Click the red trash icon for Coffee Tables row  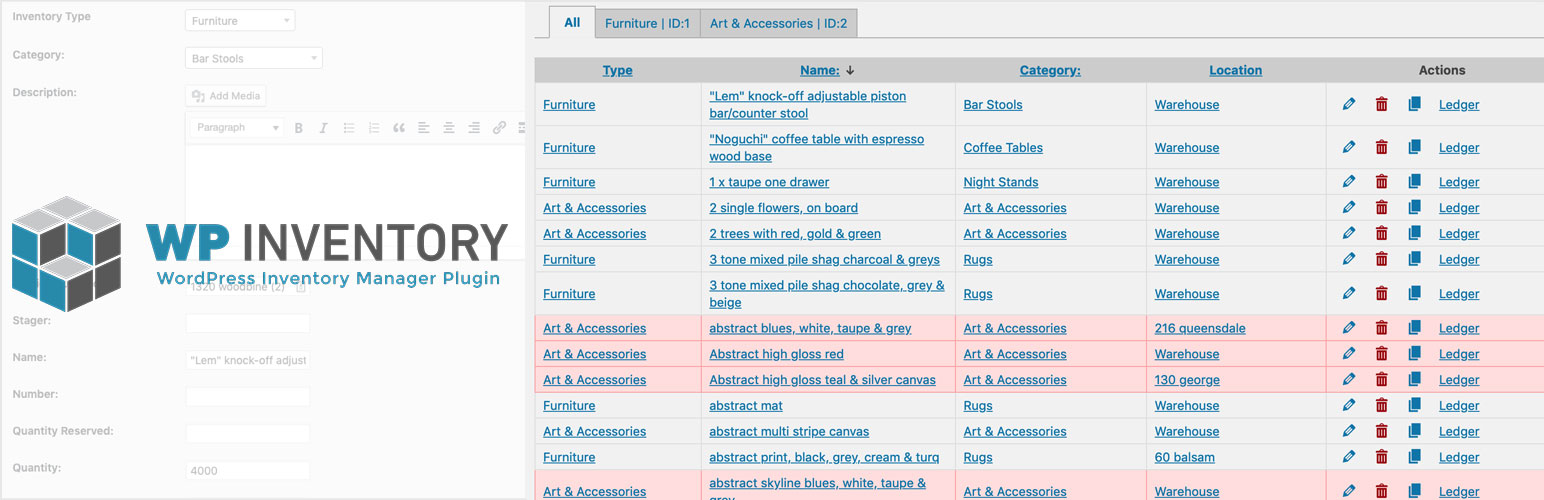tap(1381, 147)
